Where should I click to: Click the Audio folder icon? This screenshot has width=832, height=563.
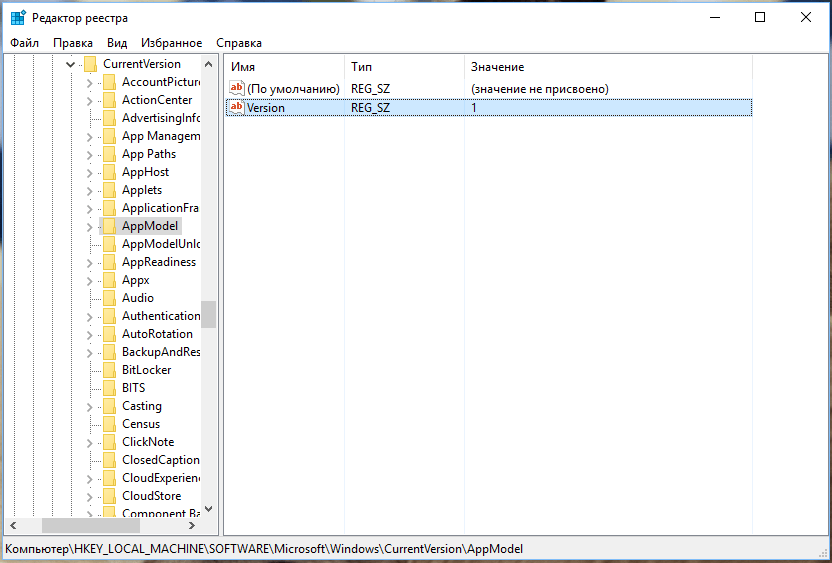(x=109, y=298)
